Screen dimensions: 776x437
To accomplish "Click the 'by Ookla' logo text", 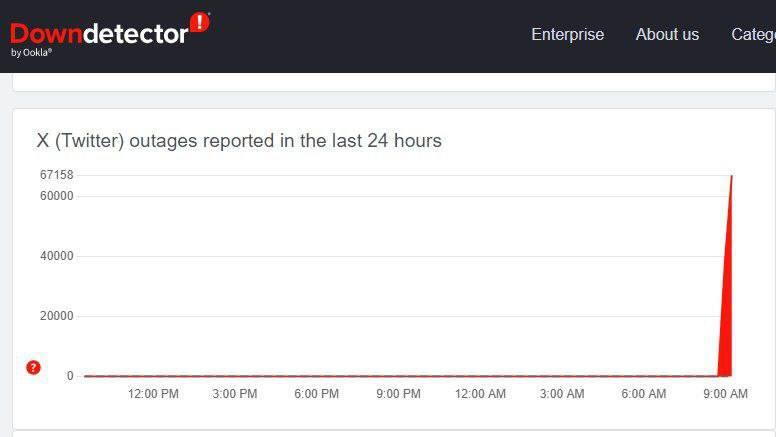I will click(31, 52).
